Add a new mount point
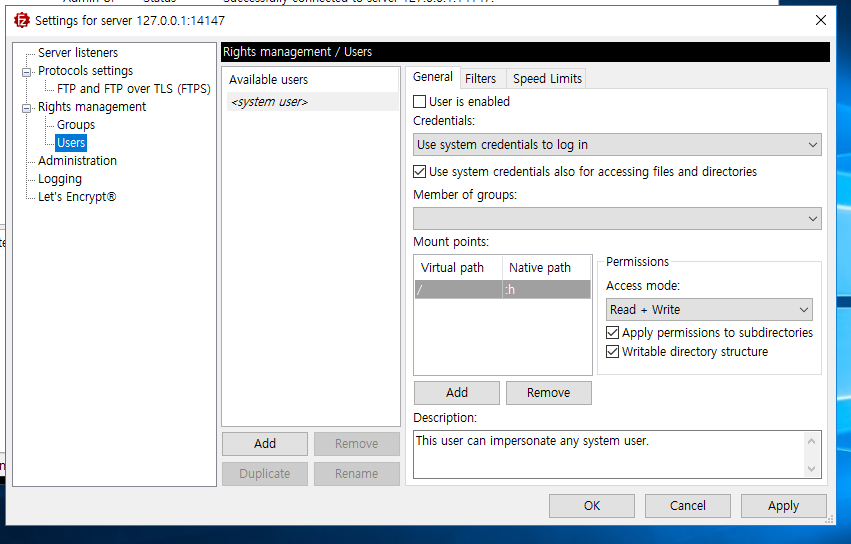Image resolution: width=851 pixels, height=544 pixels. click(x=456, y=393)
